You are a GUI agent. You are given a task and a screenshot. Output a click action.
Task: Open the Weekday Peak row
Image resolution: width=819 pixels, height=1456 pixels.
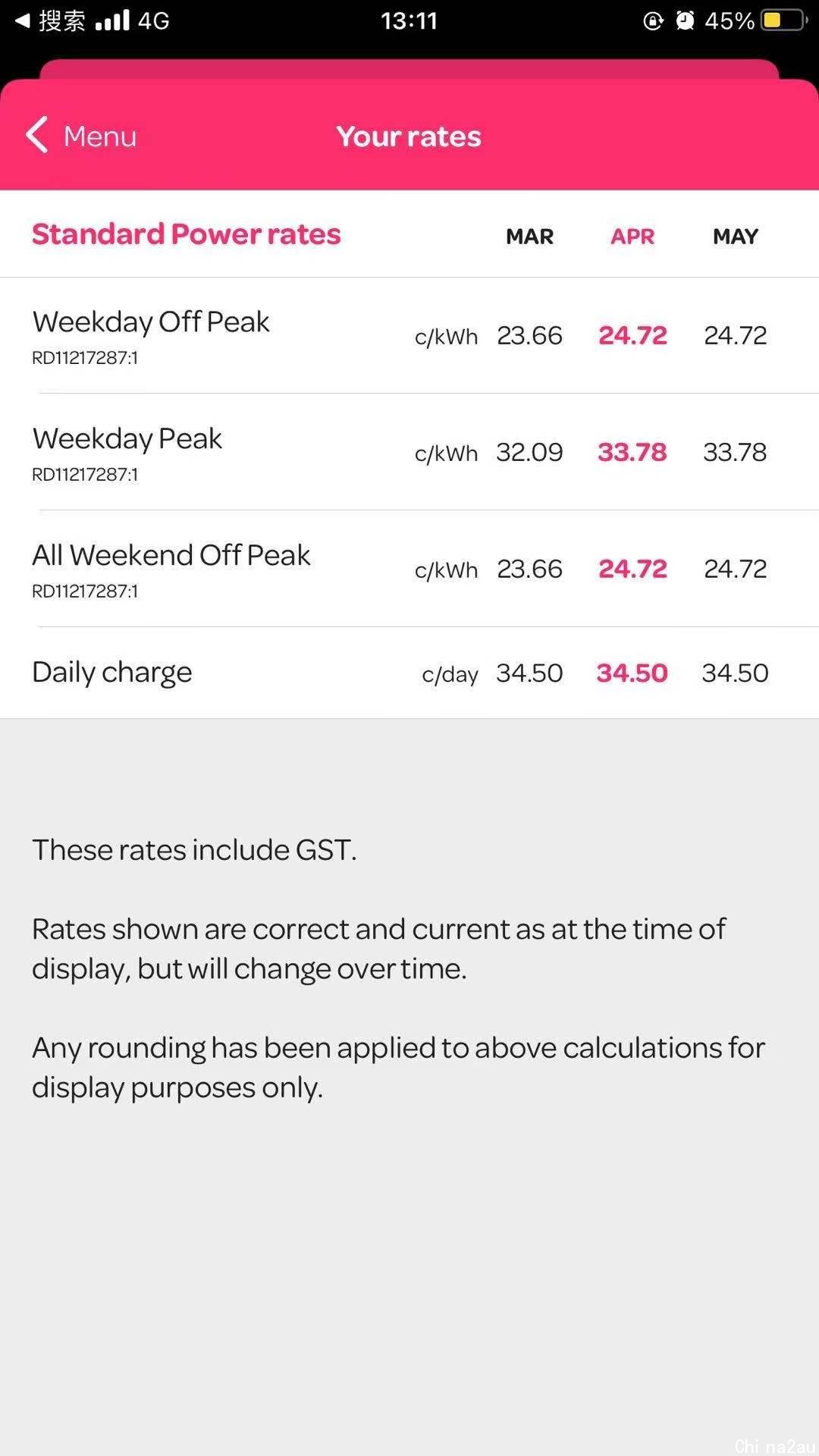[409, 452]
